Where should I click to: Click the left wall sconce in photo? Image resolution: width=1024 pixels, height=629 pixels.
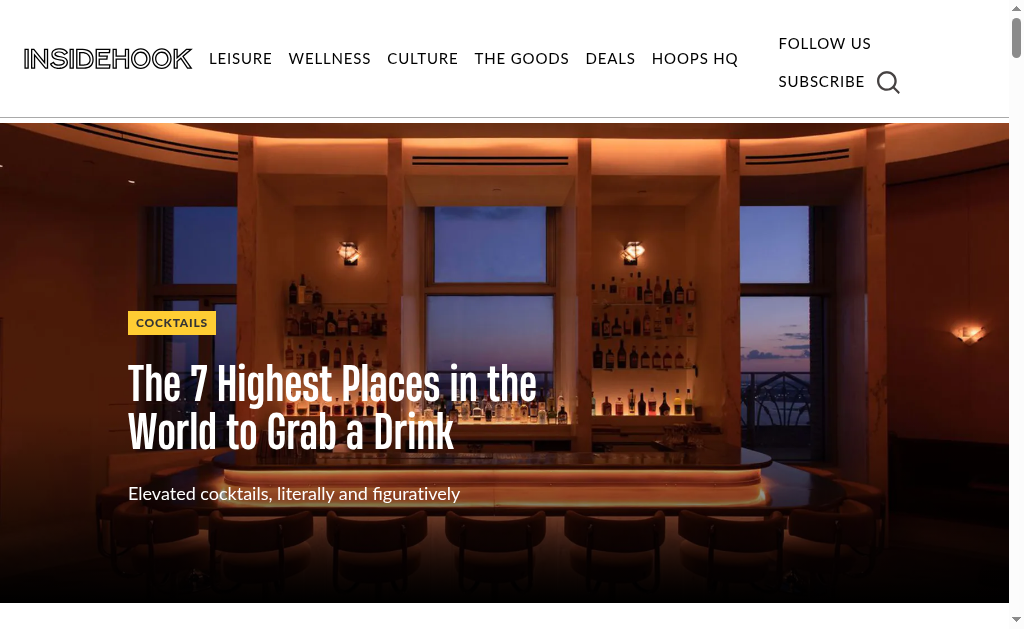click(x=350, y=252)
